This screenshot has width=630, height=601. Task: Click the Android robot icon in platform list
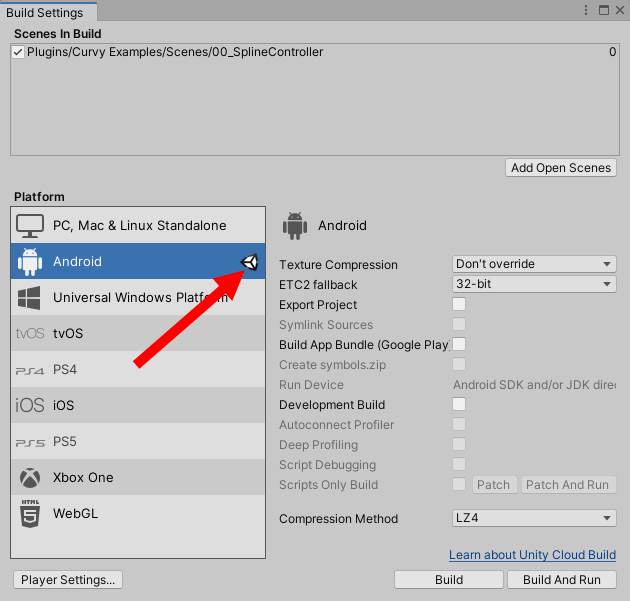coord(30,262)
